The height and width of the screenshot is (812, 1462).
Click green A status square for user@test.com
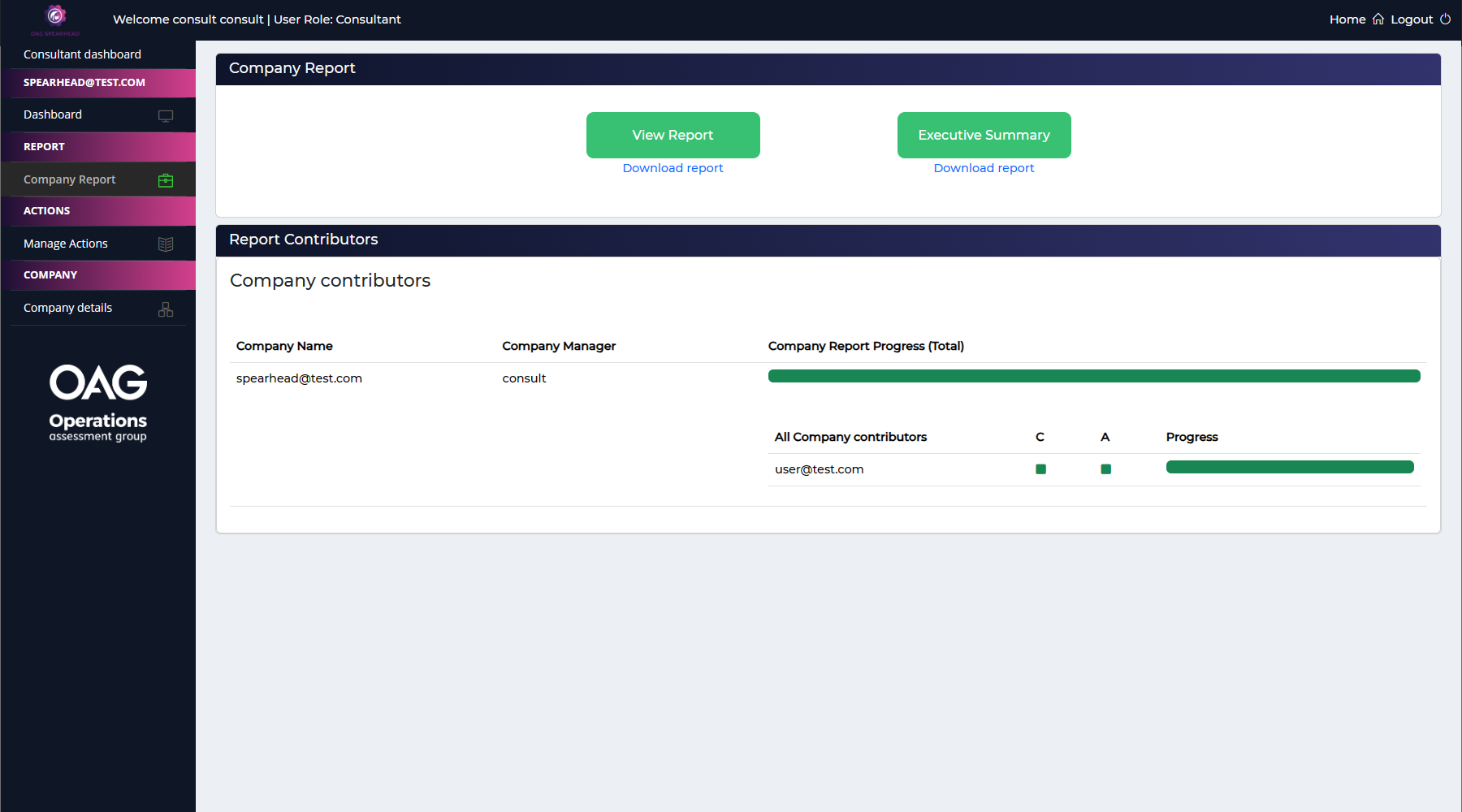[1105, 469]
